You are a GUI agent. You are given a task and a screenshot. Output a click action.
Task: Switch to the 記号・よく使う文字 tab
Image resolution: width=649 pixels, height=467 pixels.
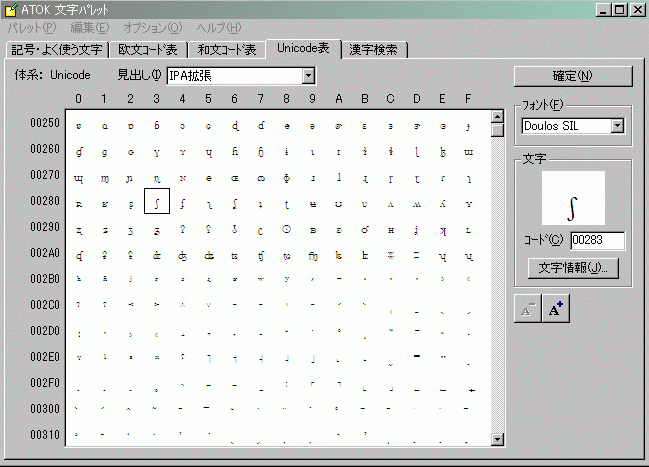57,50
